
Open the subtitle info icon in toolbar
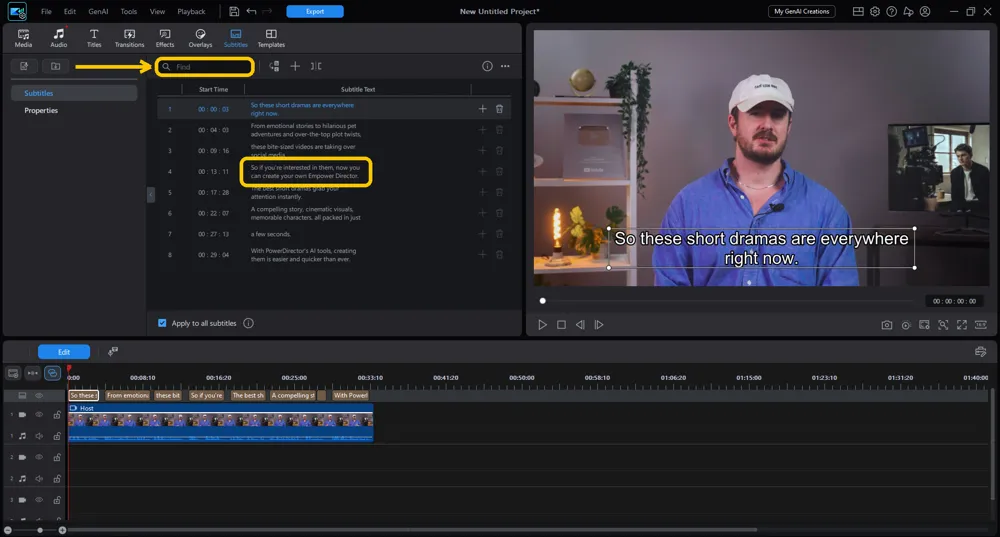tap(487, 66)
